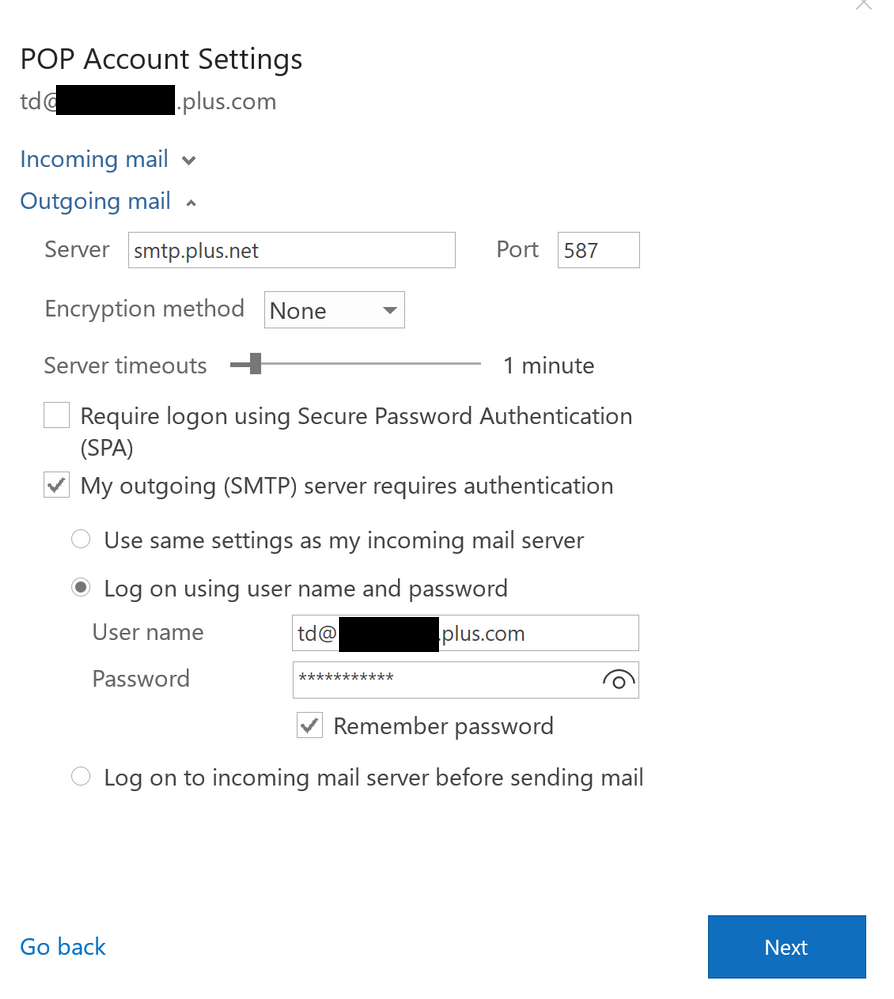The image size is (894, 999).
Task: Select Use same settings as my incoming mail server
Action: [80, 539]
